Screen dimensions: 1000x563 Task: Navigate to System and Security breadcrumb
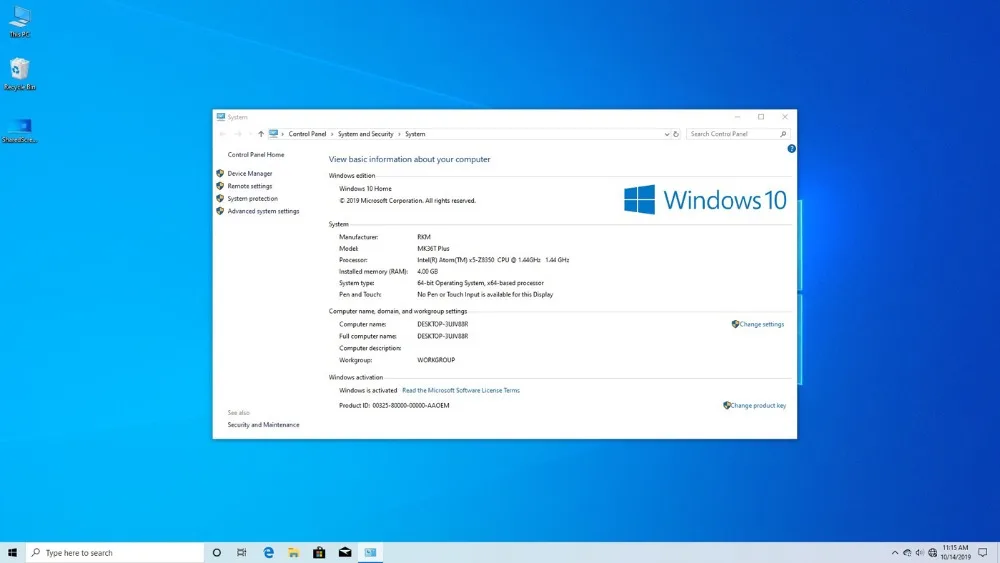(x=365, y=134)
